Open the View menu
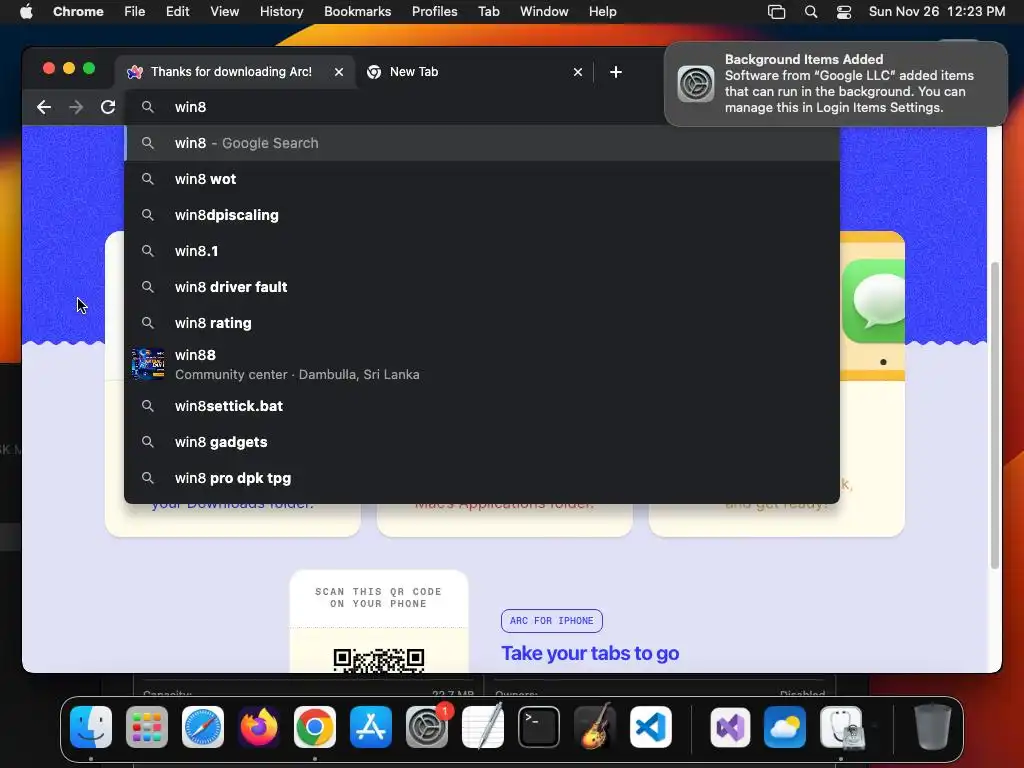This screenshot has width=1024, height=768. pyautogui.click(x=224, y=12)
